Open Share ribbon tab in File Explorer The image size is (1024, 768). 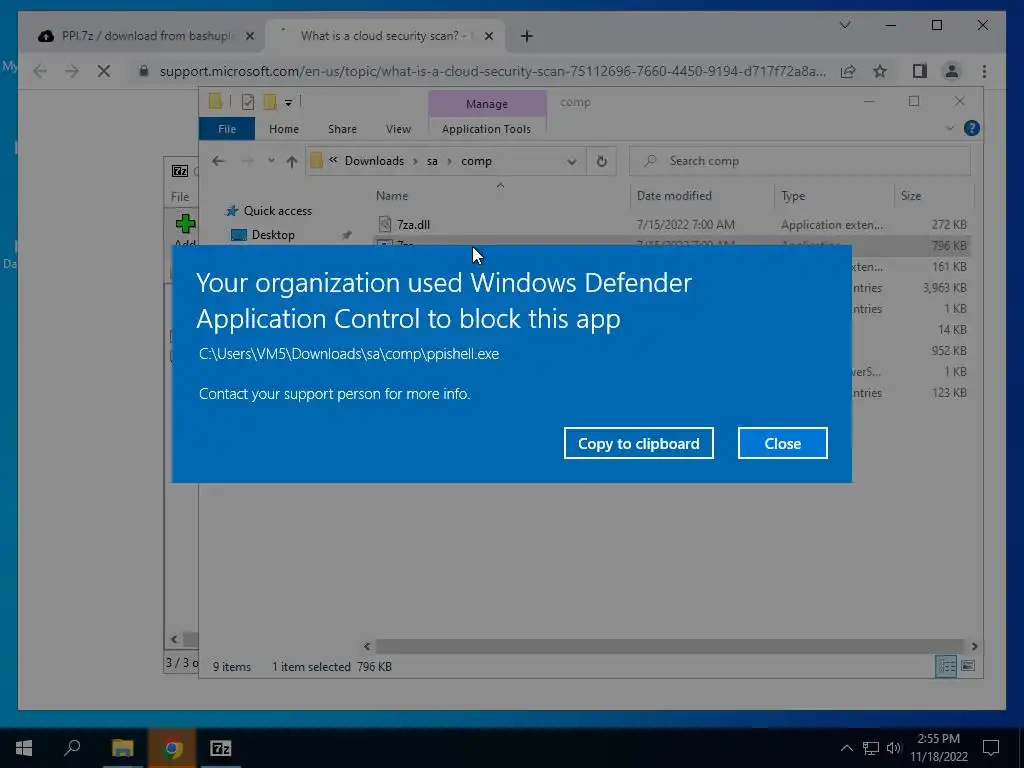[342, 129]
